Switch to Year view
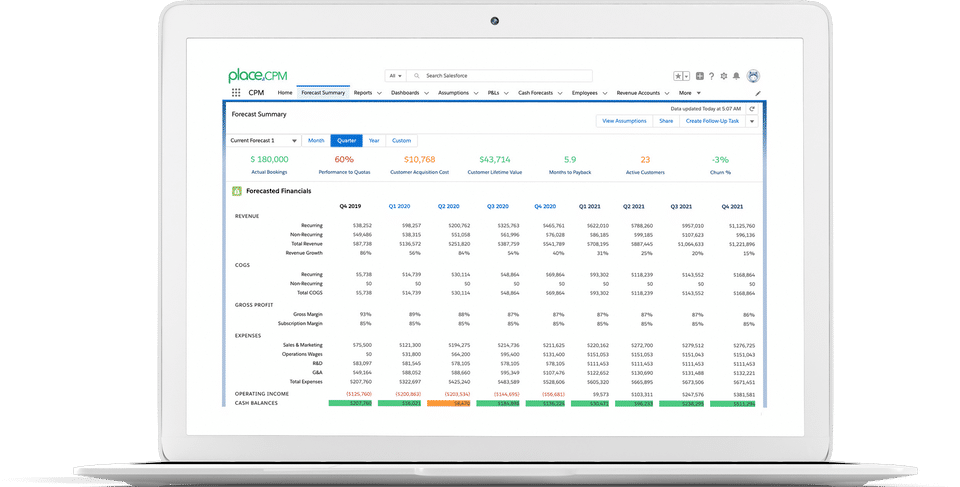960x487 pixels. pyautogui.click(x=374, y=141)
